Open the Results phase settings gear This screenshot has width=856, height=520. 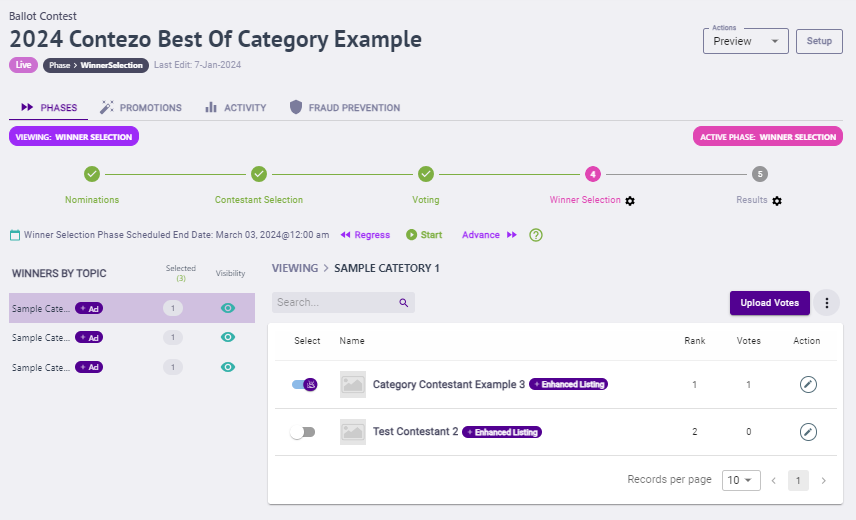(x=777, y=201)
